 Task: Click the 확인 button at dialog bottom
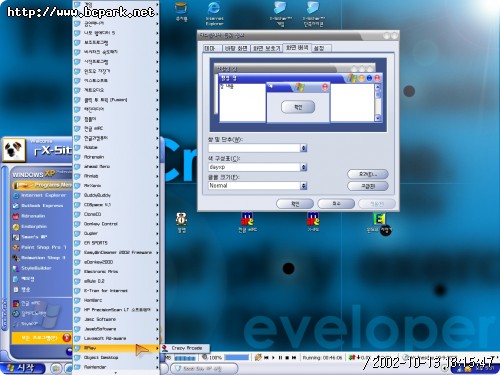click(295, 204)
